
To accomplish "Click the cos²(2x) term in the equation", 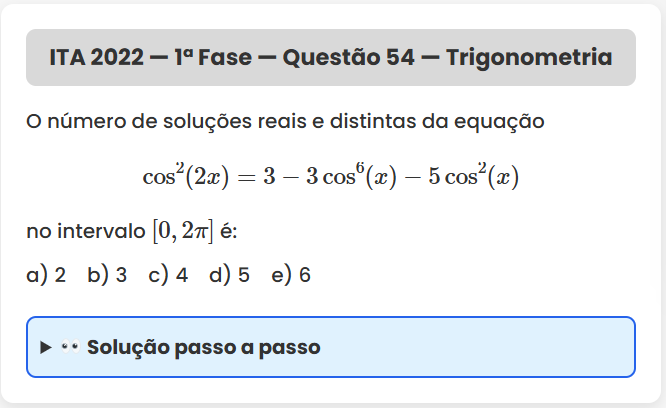I will (186, 177).
